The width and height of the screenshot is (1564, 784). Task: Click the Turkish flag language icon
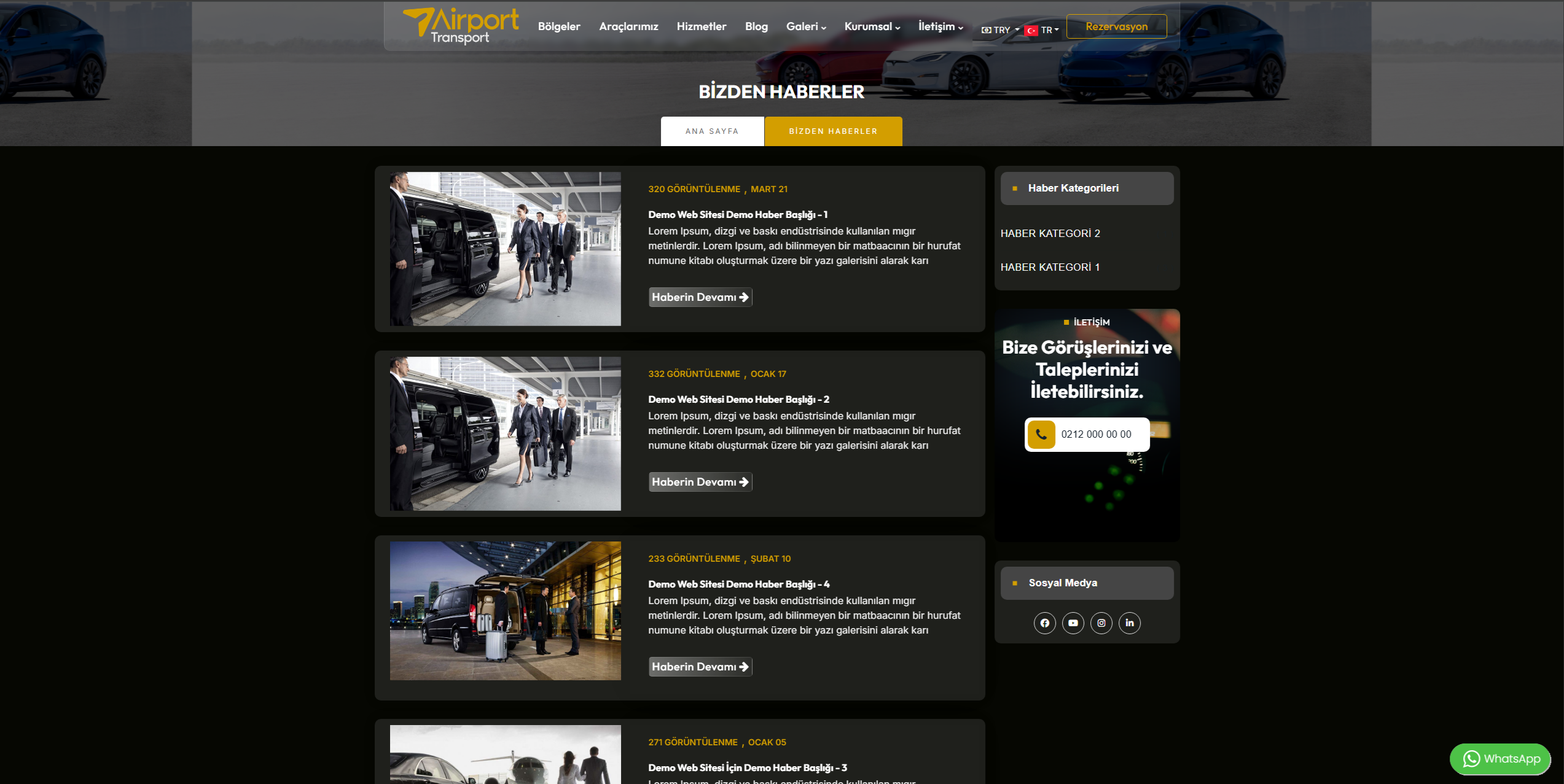[1031, 30]
